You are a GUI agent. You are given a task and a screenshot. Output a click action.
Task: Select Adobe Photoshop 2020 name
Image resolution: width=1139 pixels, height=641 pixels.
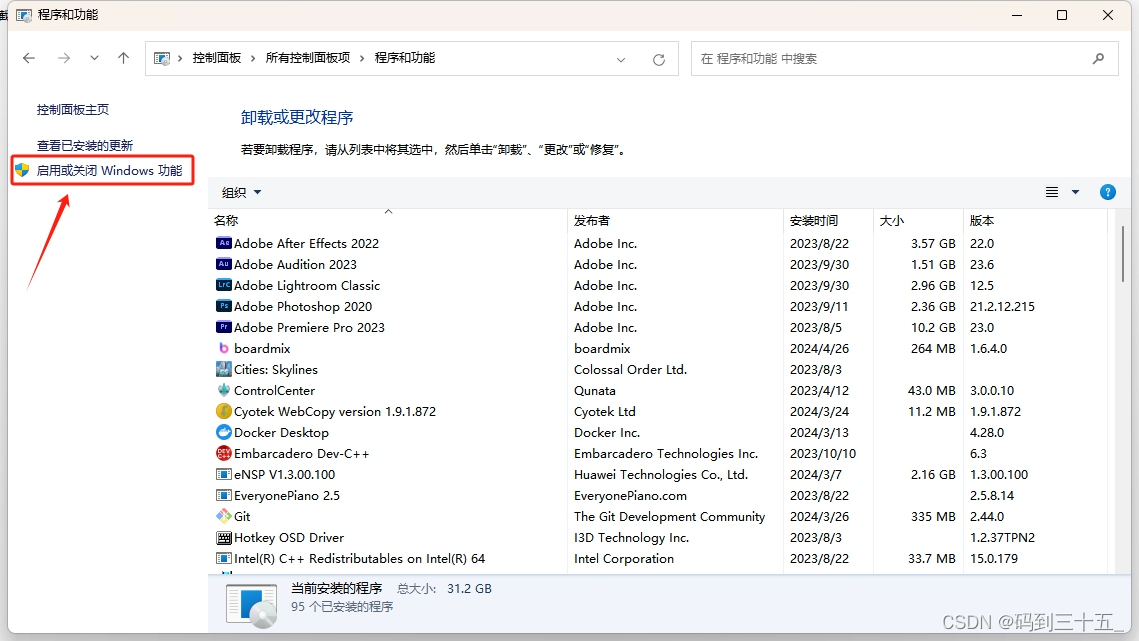click(x=303, y=307)
